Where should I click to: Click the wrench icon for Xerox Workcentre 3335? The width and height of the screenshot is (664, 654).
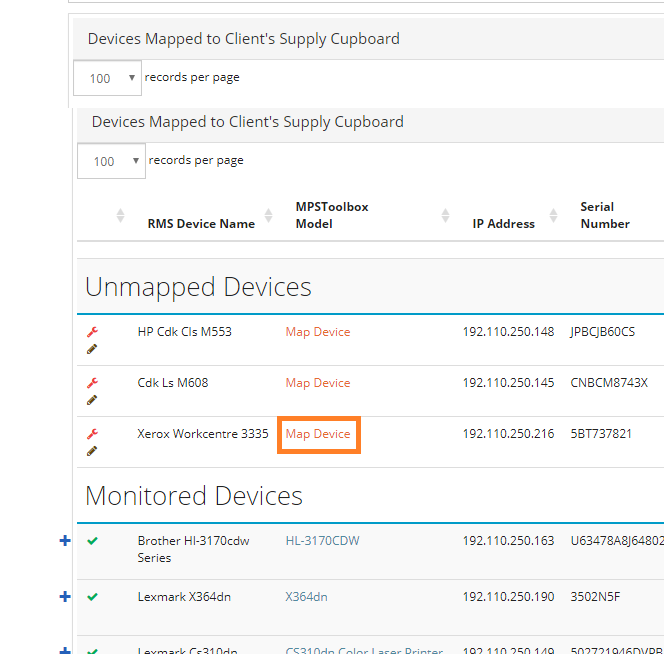(x=92, y=434)
